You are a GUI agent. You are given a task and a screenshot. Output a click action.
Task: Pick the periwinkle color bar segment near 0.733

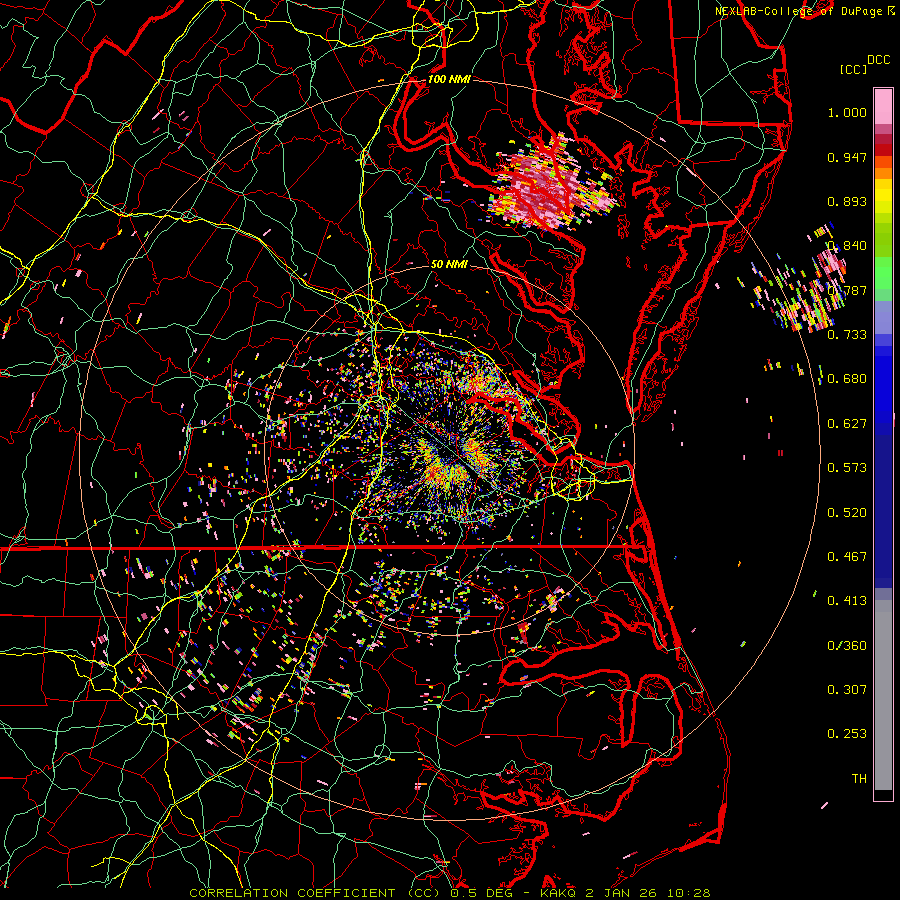click(x=883, y=318)
